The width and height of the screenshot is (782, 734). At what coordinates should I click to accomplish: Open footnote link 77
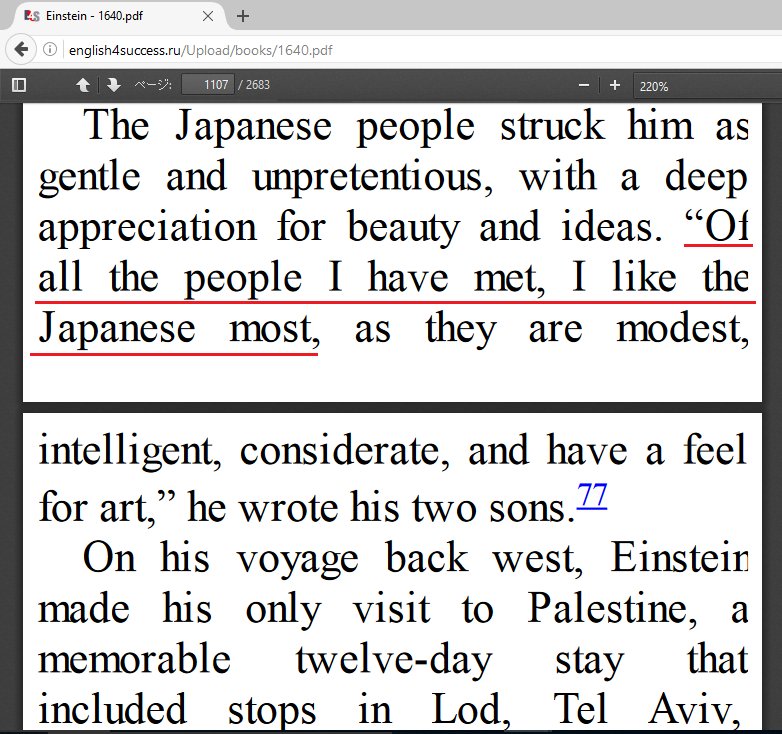592,496
